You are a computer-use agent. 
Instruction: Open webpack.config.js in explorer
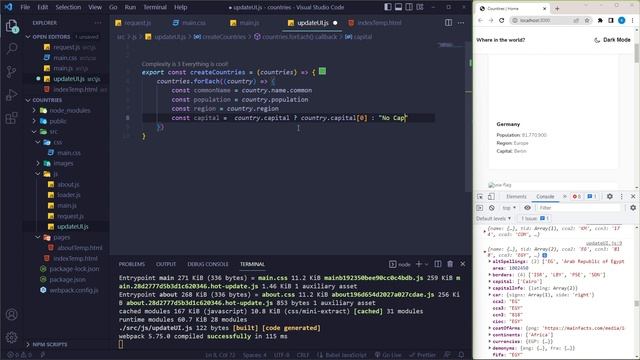tap(73, 290)
